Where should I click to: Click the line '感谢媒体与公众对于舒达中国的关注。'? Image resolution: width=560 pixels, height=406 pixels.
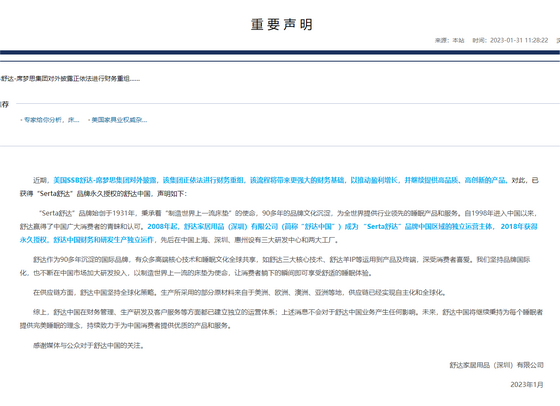pyautogui.click(x=89, y=346)
